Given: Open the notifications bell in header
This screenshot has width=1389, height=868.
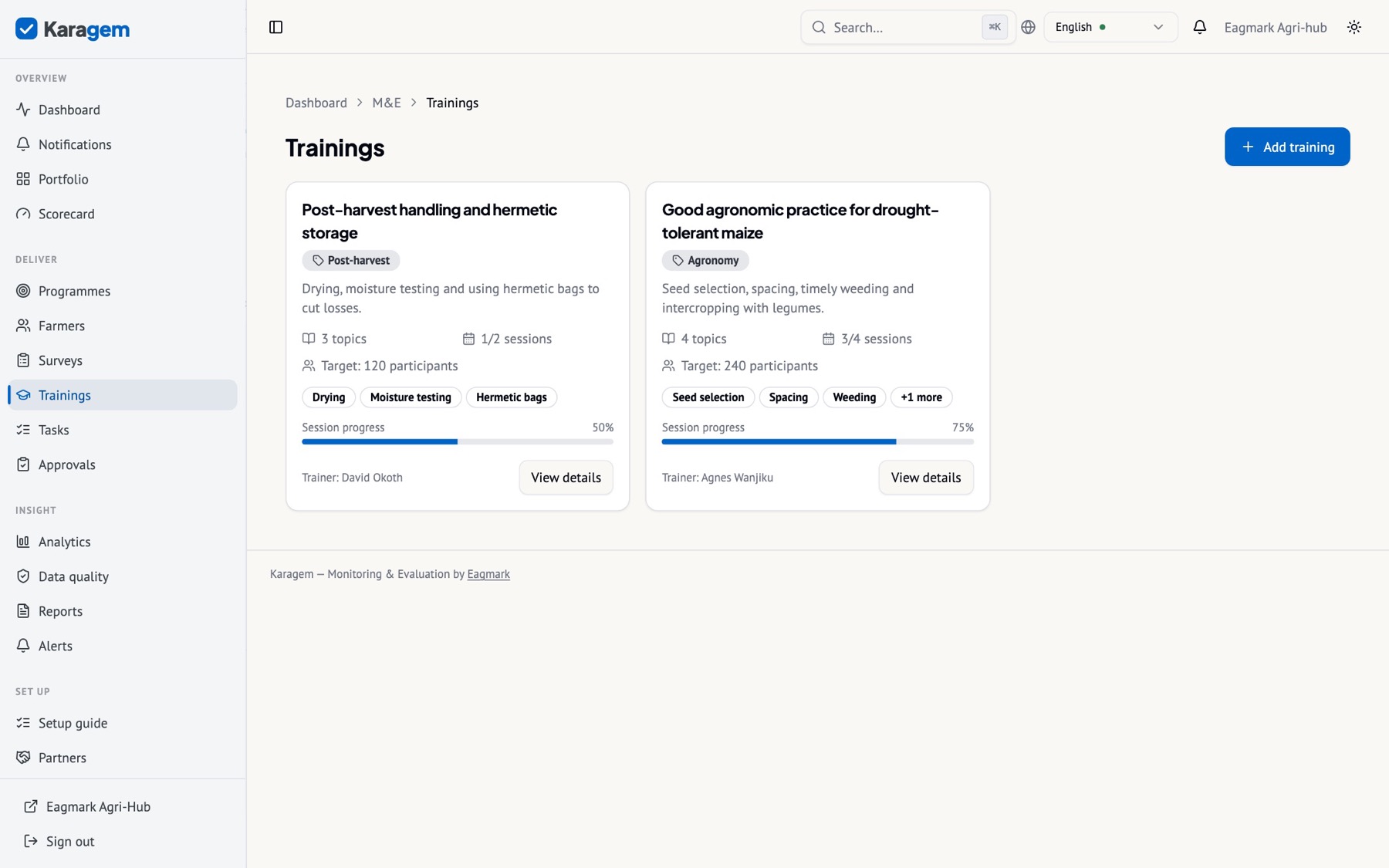Looking at the screenshot, I should [x=1199, y=27].
